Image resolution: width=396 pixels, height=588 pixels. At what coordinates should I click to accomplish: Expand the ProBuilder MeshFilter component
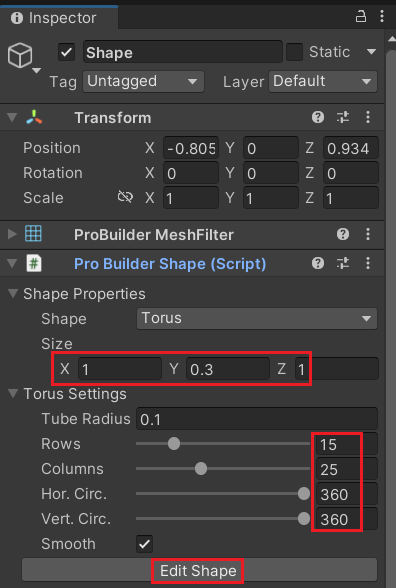coord(12,234)
